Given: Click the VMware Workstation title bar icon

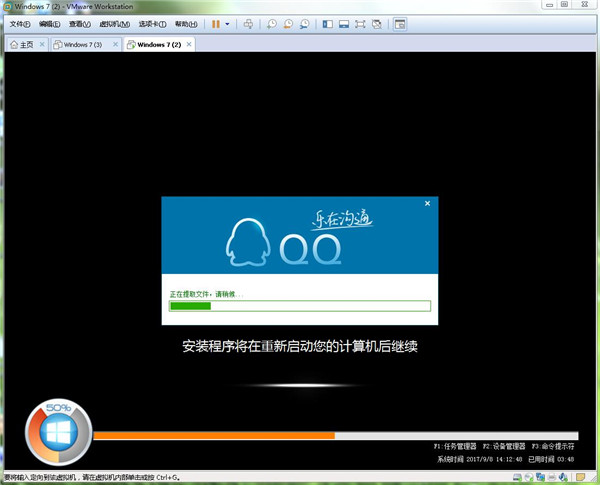Looking at the screenshot, I should point(7,7).
